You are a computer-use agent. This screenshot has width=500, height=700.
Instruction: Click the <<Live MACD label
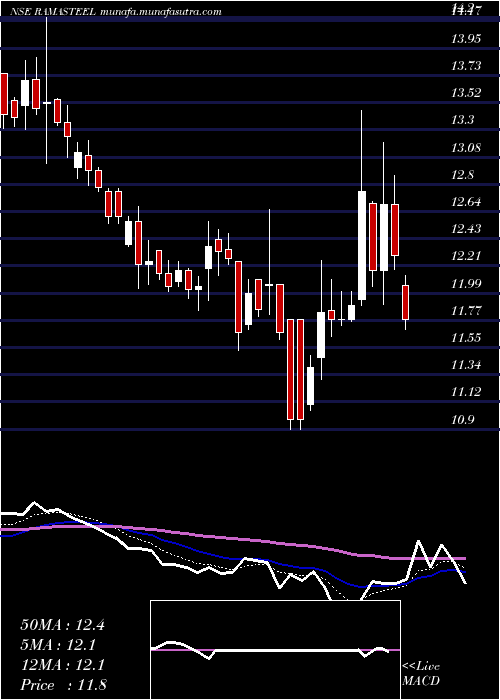pyautogui.click(x=421, y=674)
